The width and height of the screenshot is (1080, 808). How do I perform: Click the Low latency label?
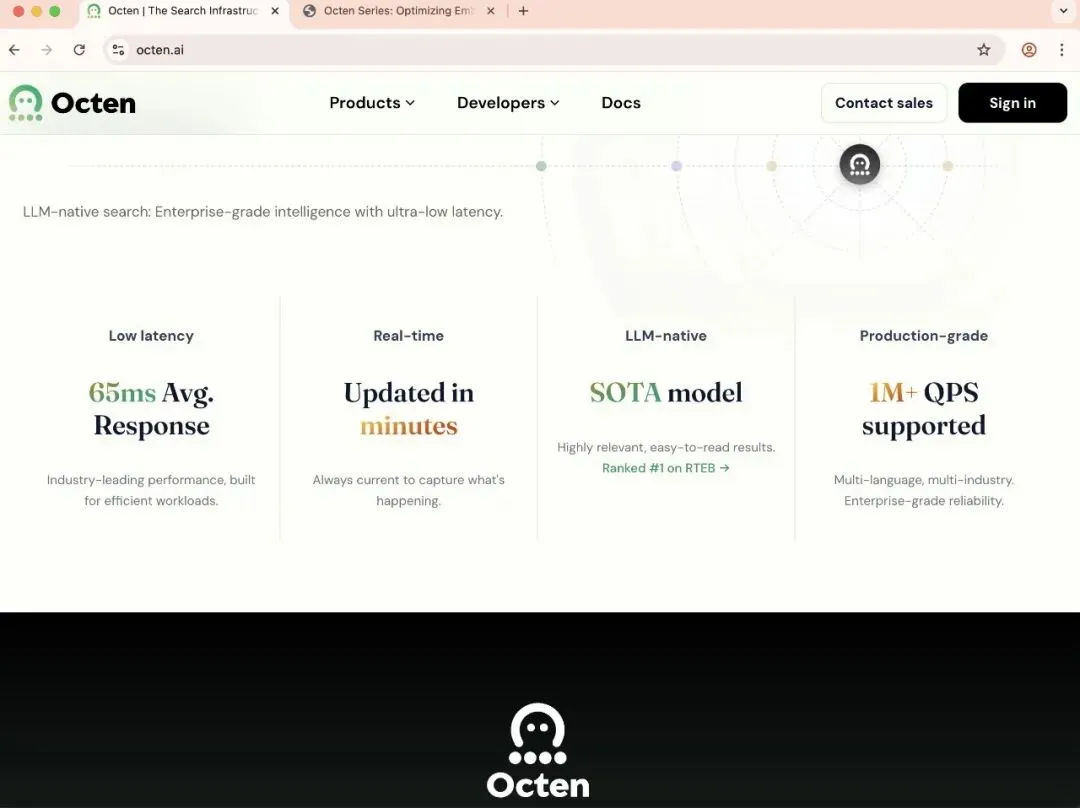[151, 335]
